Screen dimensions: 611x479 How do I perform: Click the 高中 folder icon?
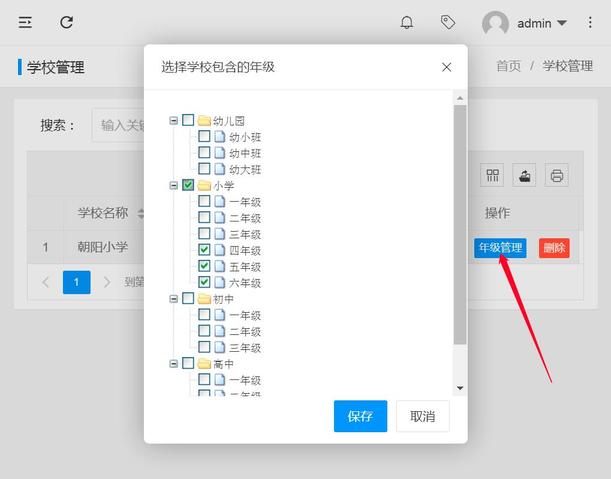pyautogui.click(x=204, y=363)
